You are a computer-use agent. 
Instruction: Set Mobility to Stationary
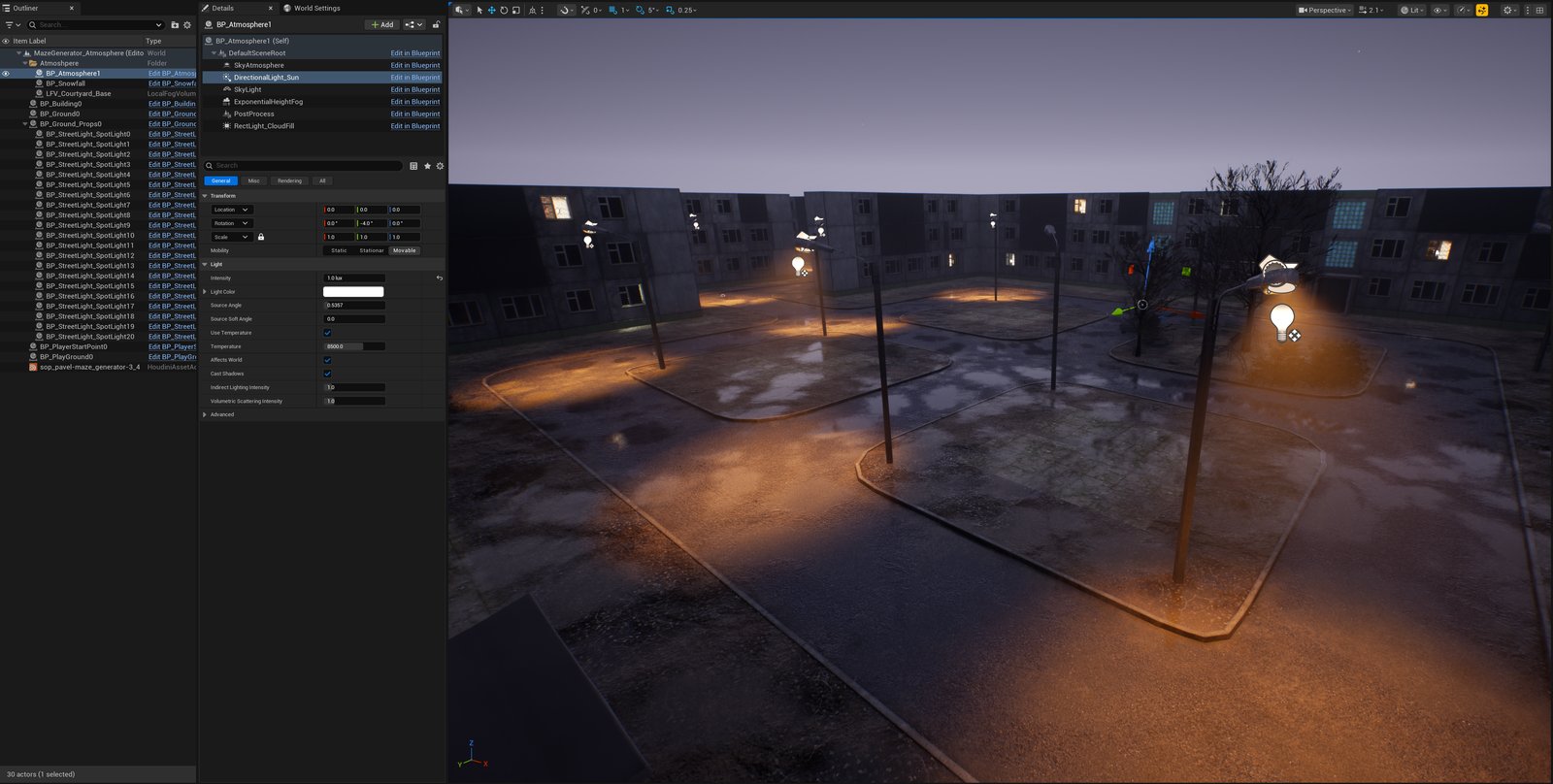[x=372, y=250]
